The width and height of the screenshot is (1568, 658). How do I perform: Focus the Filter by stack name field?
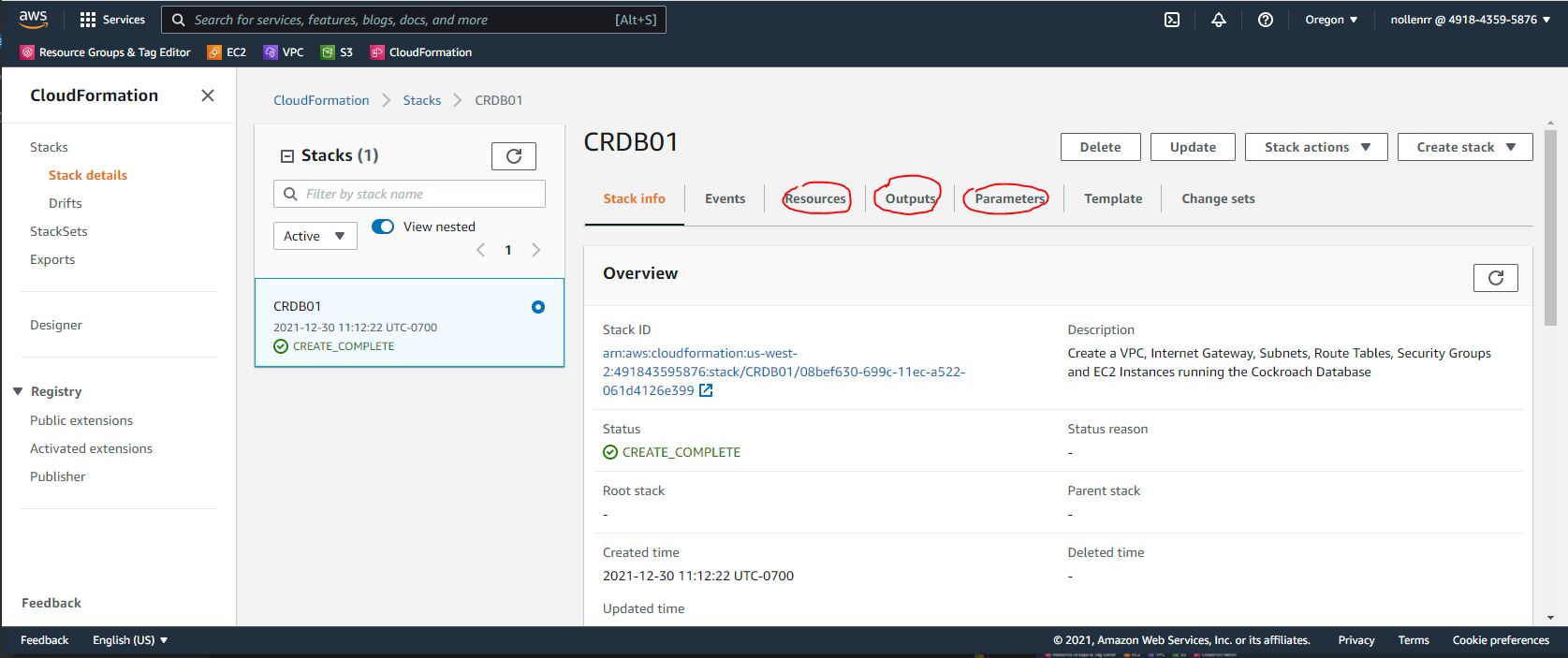click(409, 194)
